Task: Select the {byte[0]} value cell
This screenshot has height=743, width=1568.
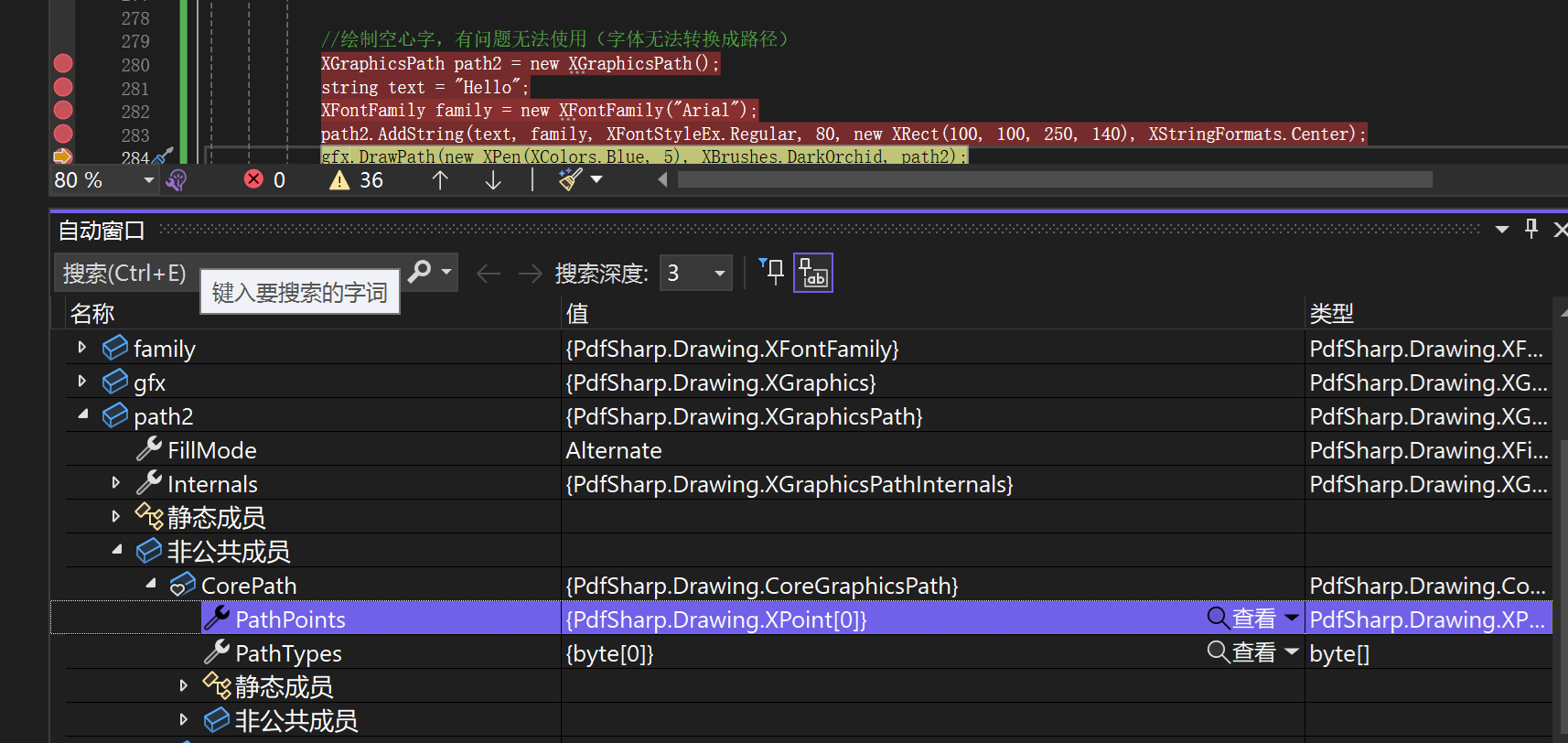Action: (610, 653)
